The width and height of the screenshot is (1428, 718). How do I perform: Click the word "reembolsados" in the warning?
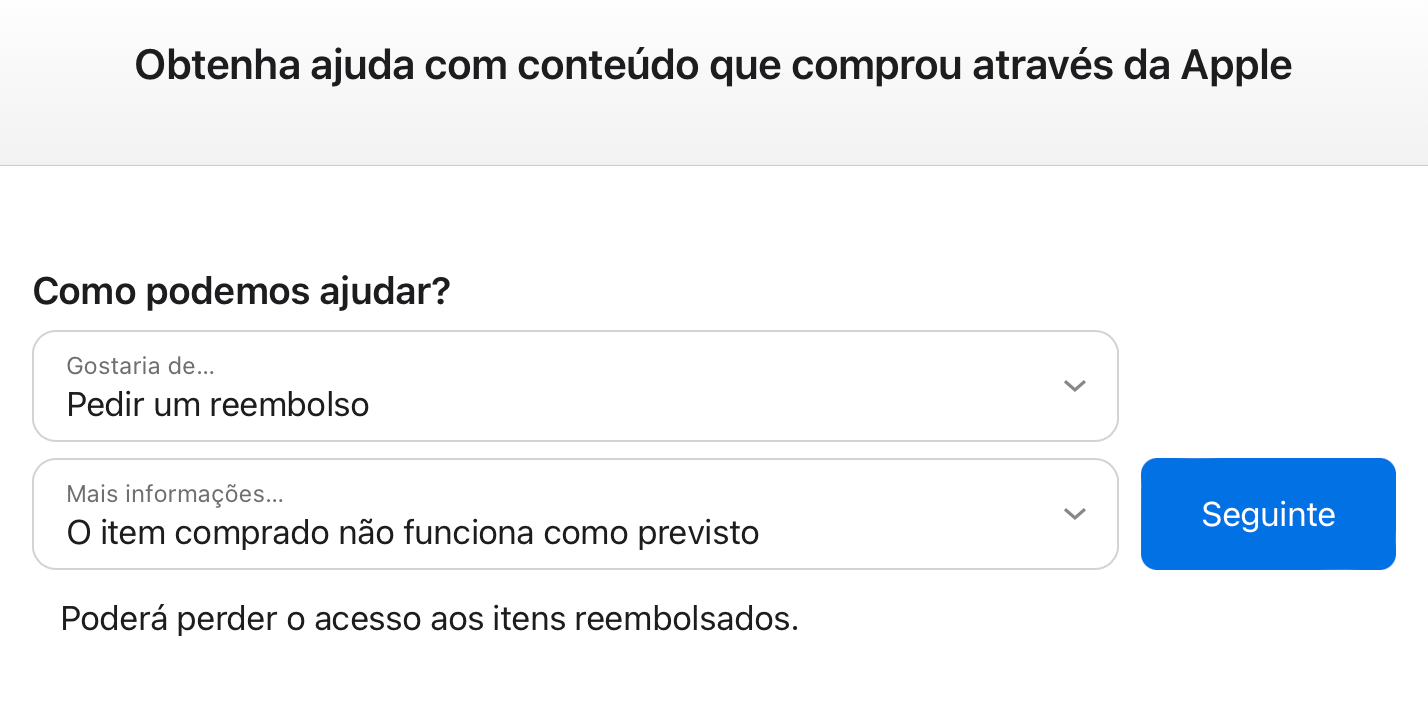coord(687,619)
